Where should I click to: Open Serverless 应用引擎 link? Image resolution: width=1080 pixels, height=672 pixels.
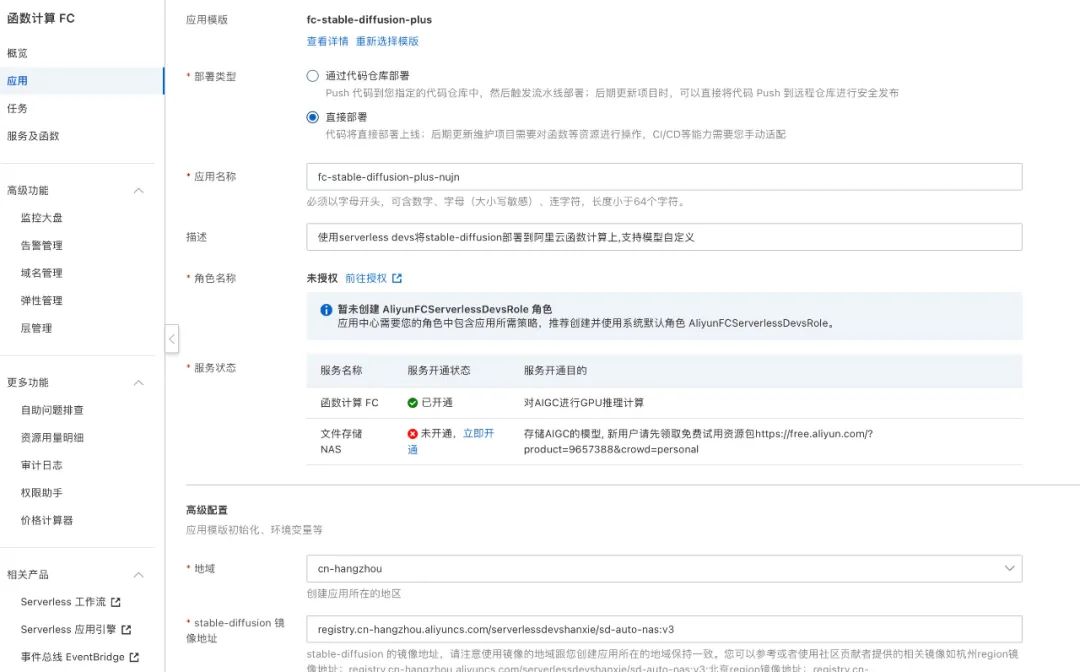click(x=68, y=629)
